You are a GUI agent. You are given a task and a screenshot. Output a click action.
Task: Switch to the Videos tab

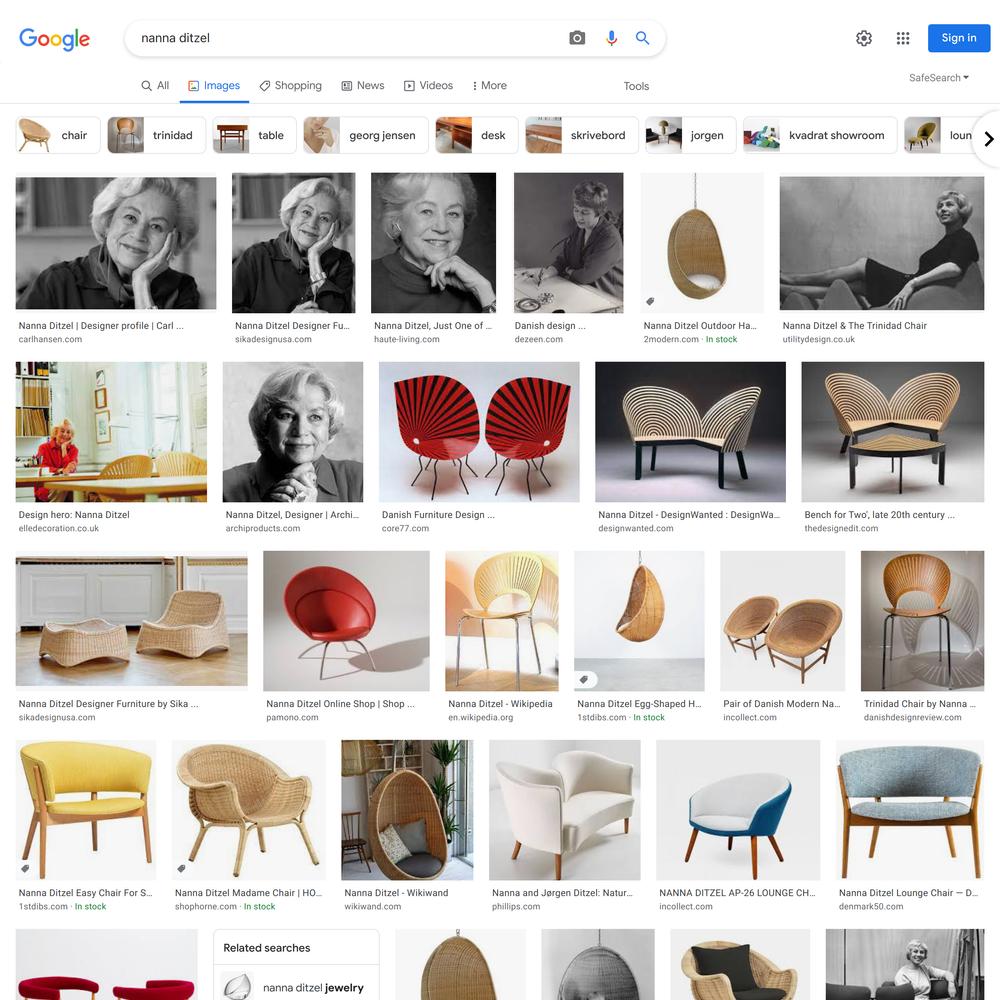tap(428, 85)
